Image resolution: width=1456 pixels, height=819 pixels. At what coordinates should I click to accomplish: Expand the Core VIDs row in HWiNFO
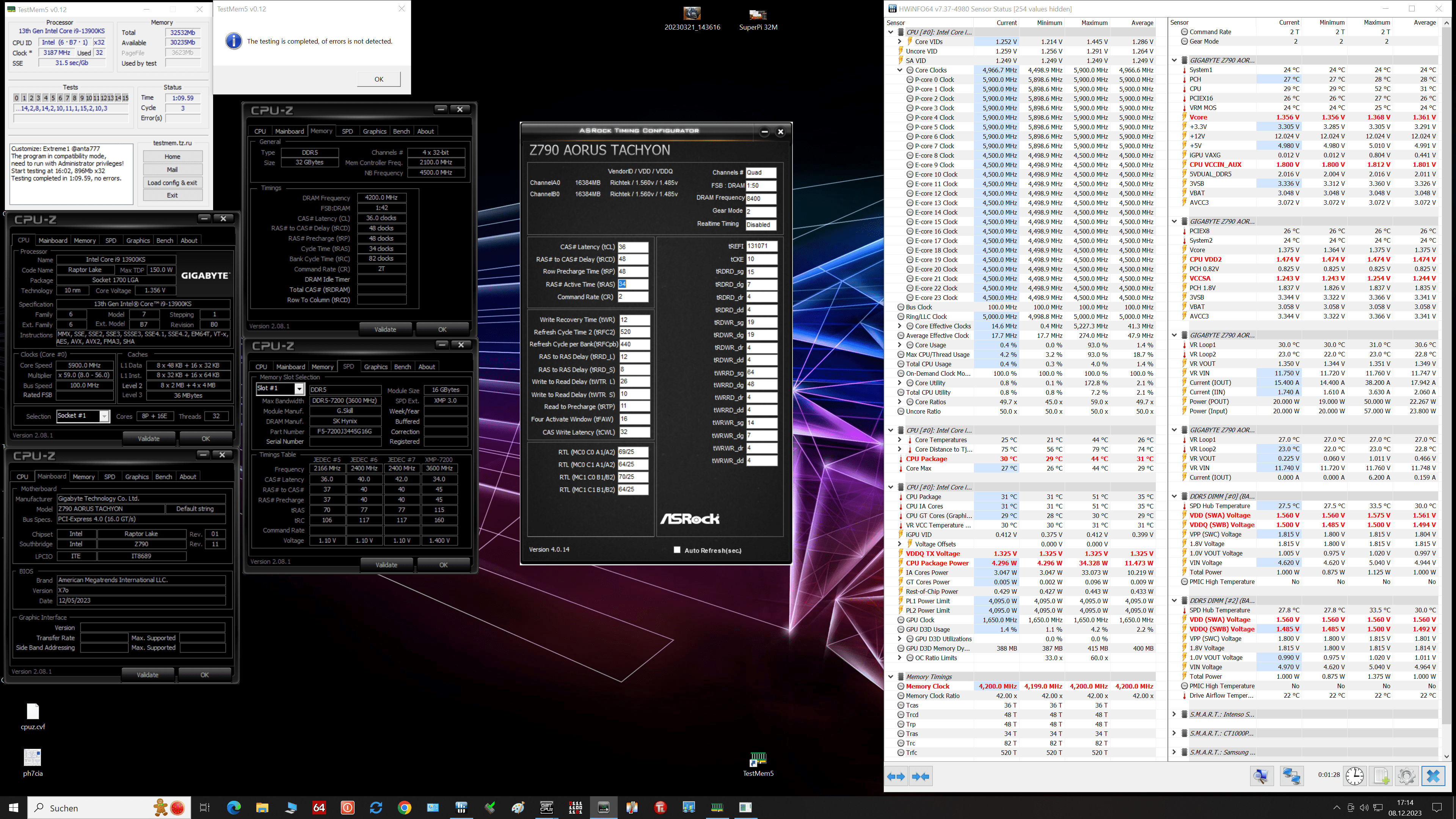[899, 41]
